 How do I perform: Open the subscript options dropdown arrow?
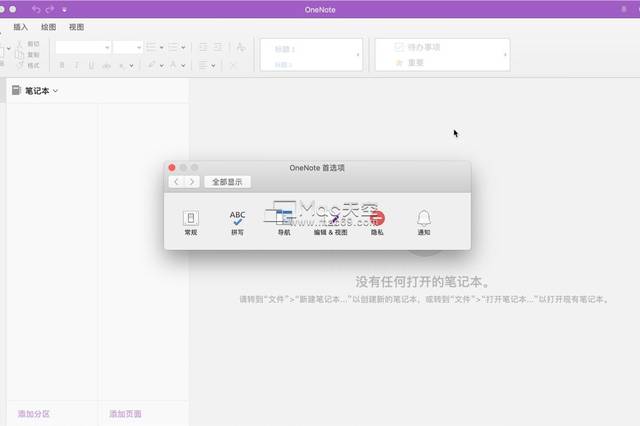131,66
